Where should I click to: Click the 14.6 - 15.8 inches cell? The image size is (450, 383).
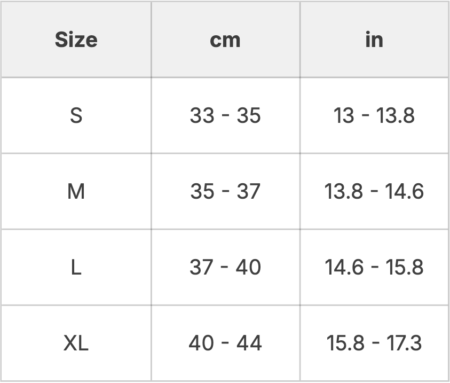click(374, 267)
